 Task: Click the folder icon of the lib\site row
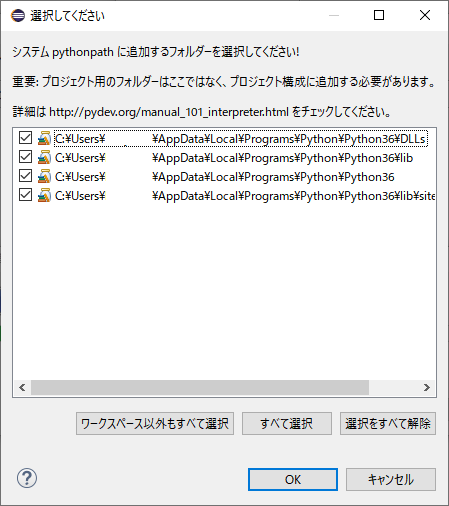click(x=44, y=195)
